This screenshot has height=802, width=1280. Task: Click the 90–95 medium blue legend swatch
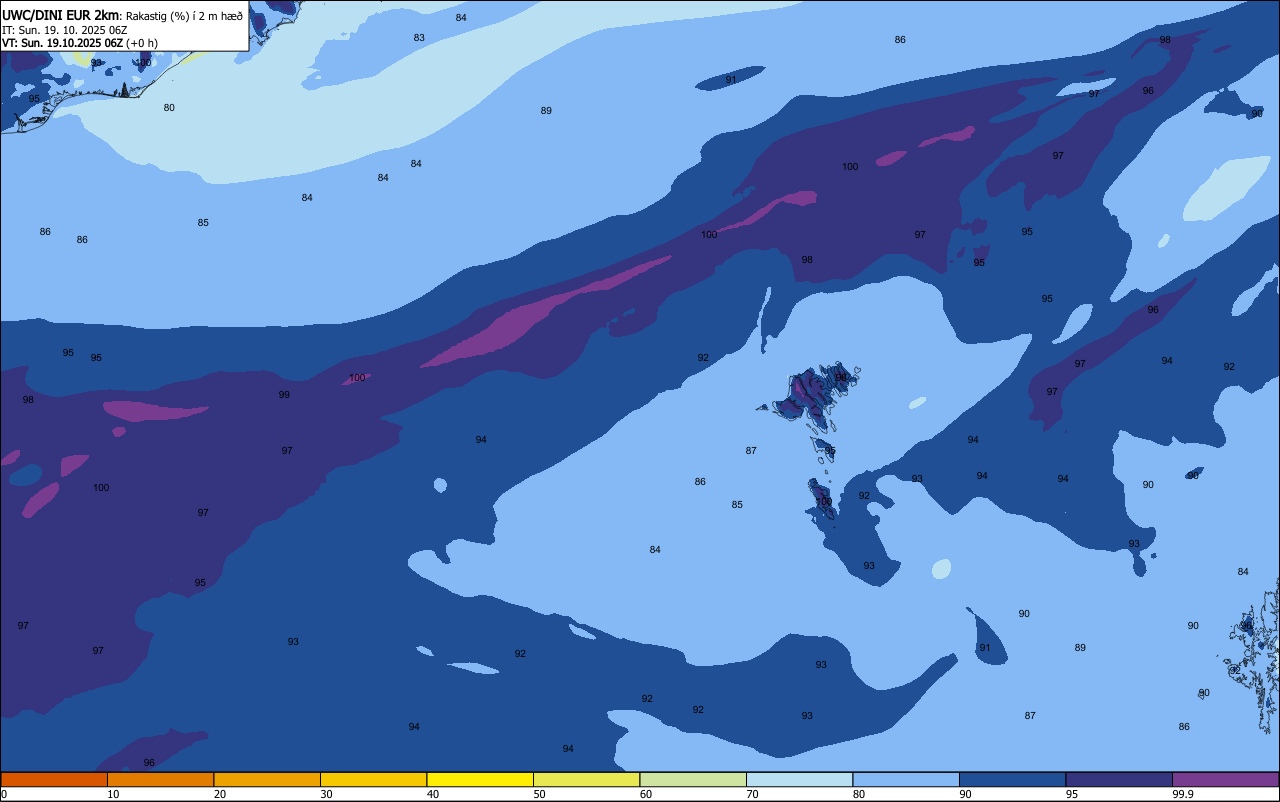point(1012,779)
